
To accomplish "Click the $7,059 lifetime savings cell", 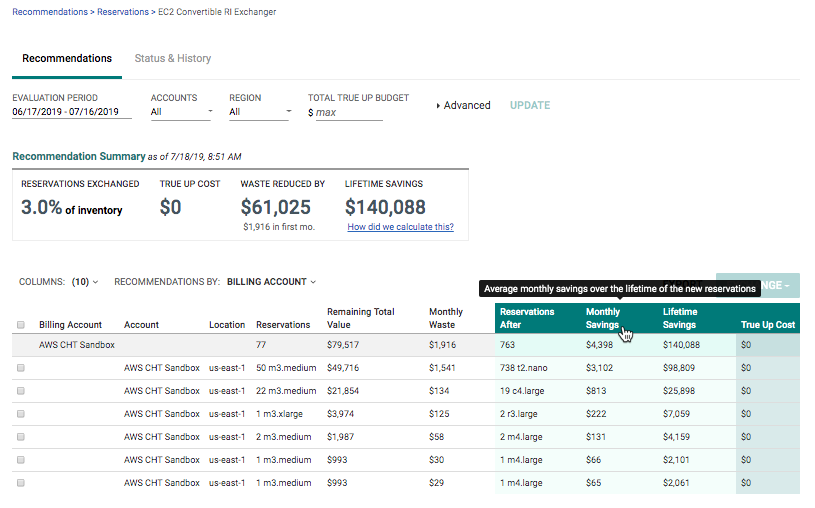I will [x=676, y=414].
